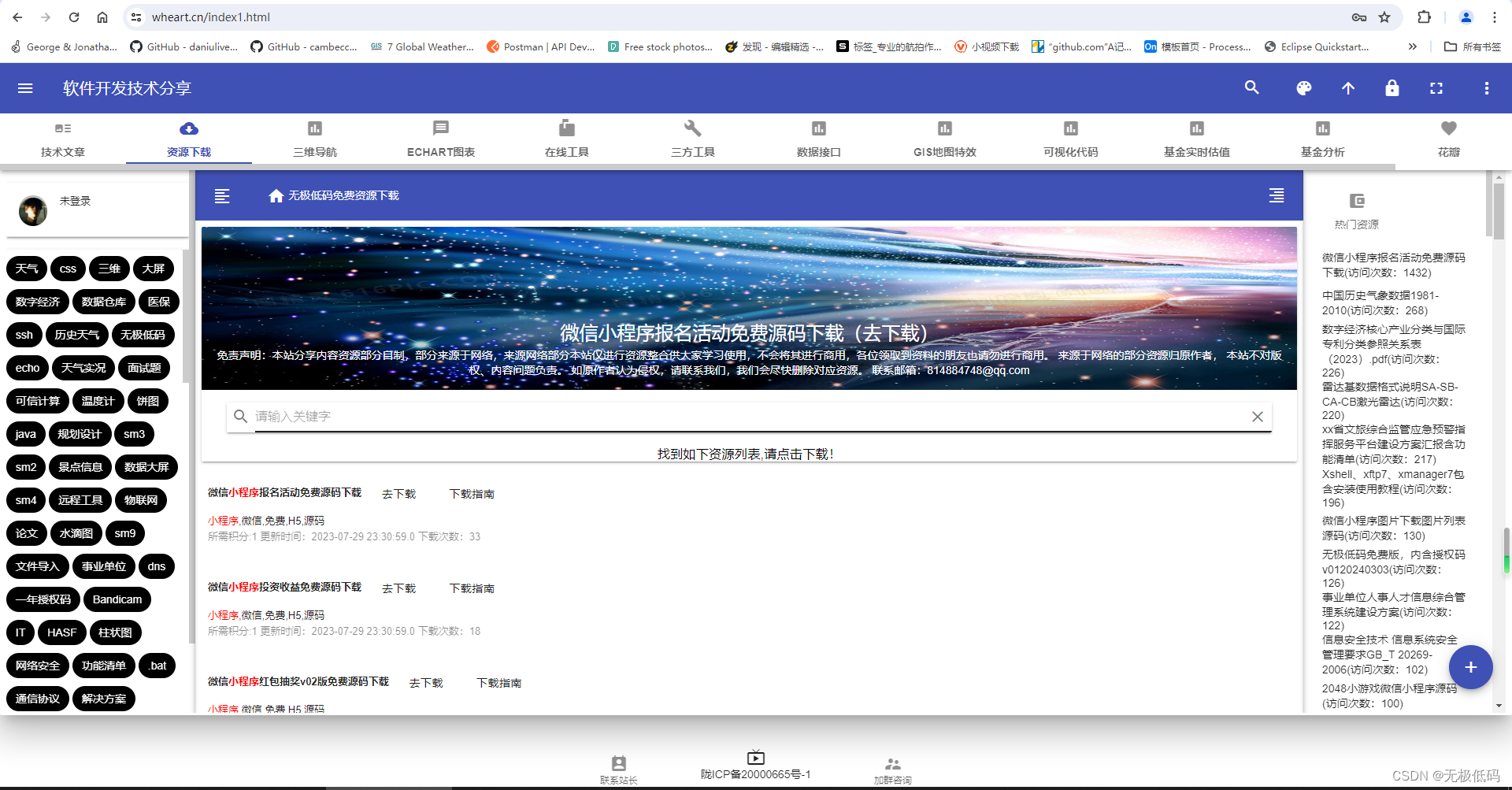This screenshot has height=790, width=1512.
Task: Click the magnifier icon in the search box
Action: click(241, 416)
